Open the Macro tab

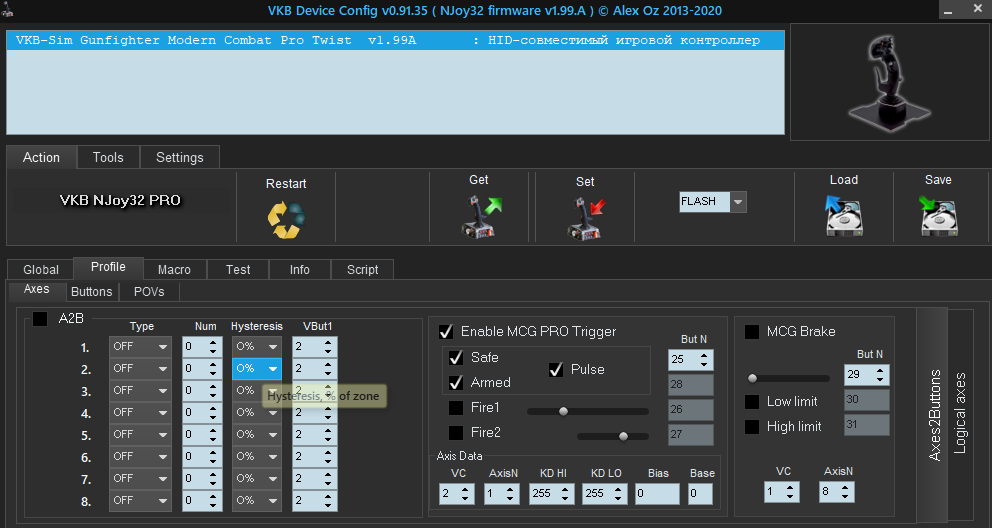point(174,269)
